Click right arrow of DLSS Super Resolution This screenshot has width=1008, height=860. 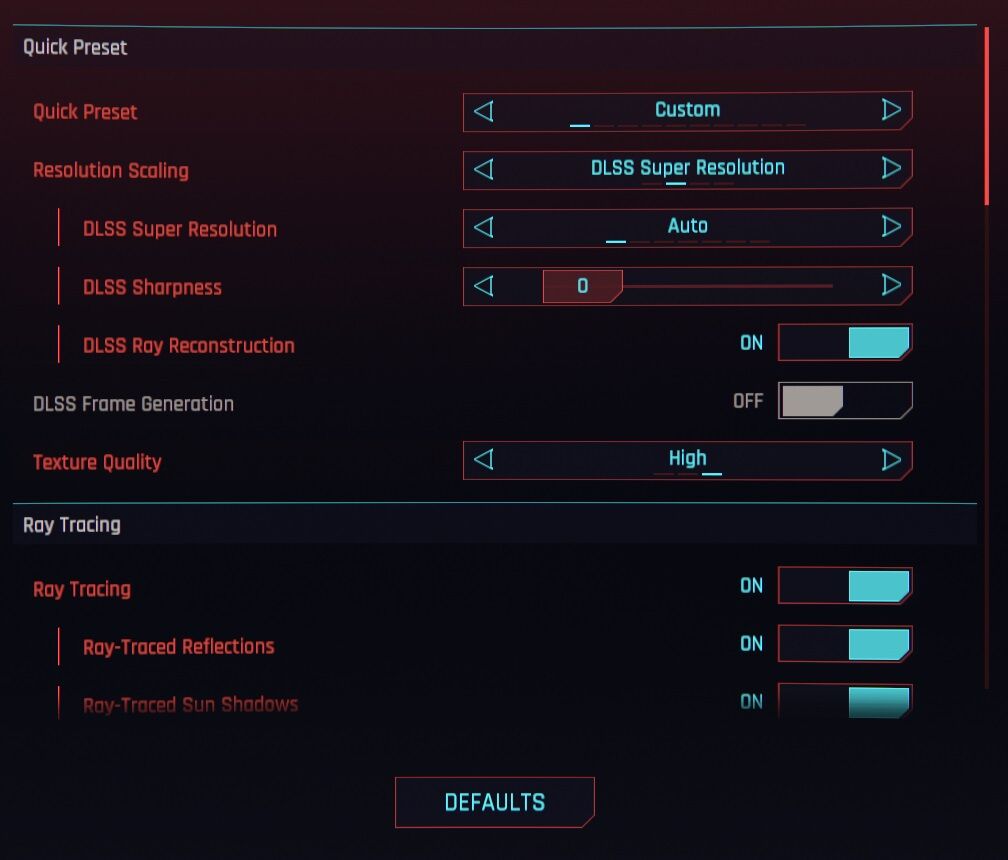point(891,228)
